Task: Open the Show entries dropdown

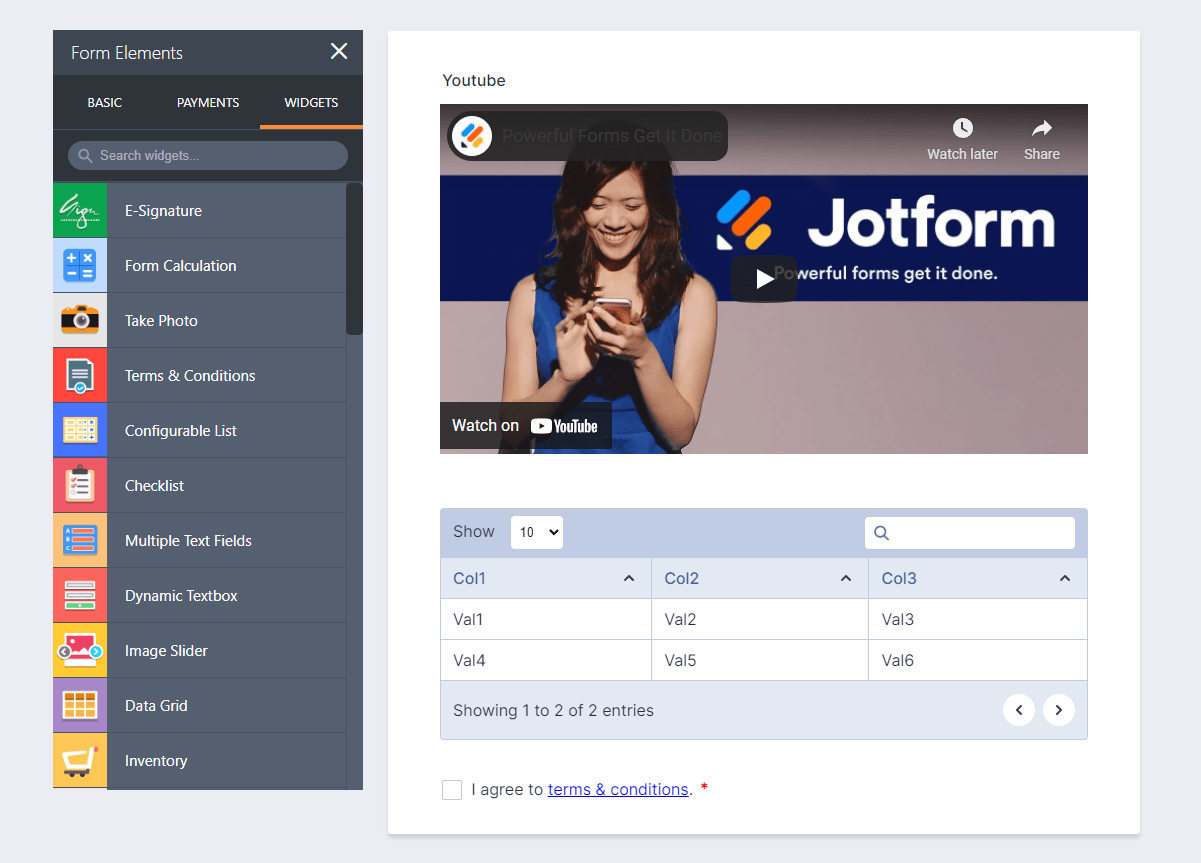Action: [x=537, y=532]
